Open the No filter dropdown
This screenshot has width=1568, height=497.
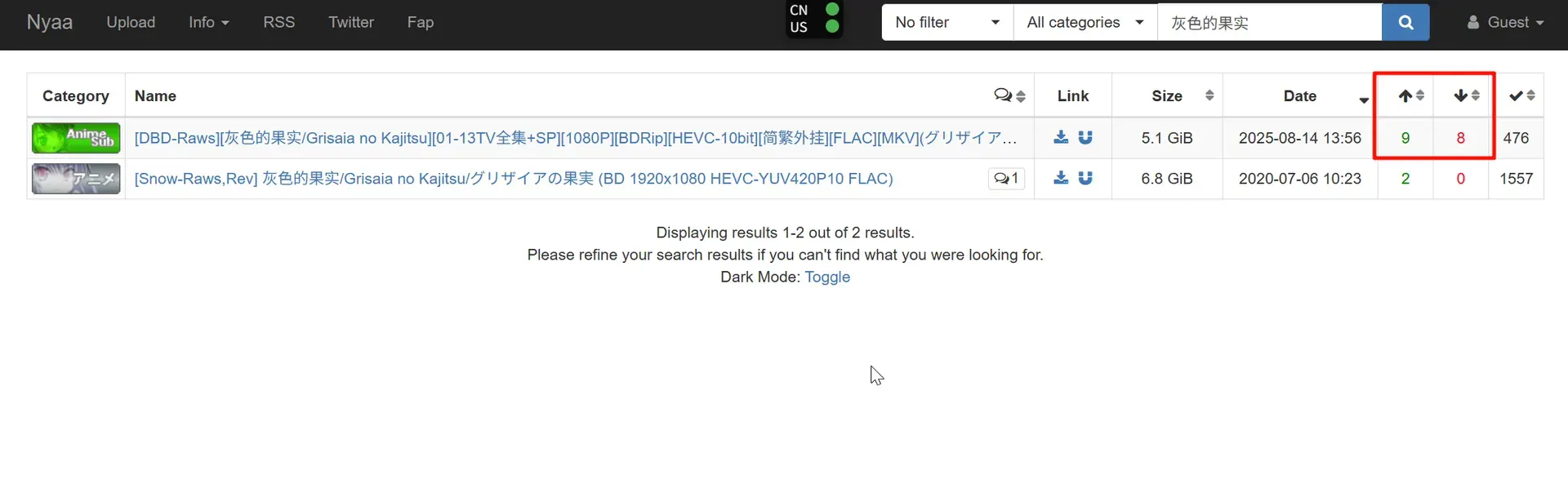(x=947, y=22)
